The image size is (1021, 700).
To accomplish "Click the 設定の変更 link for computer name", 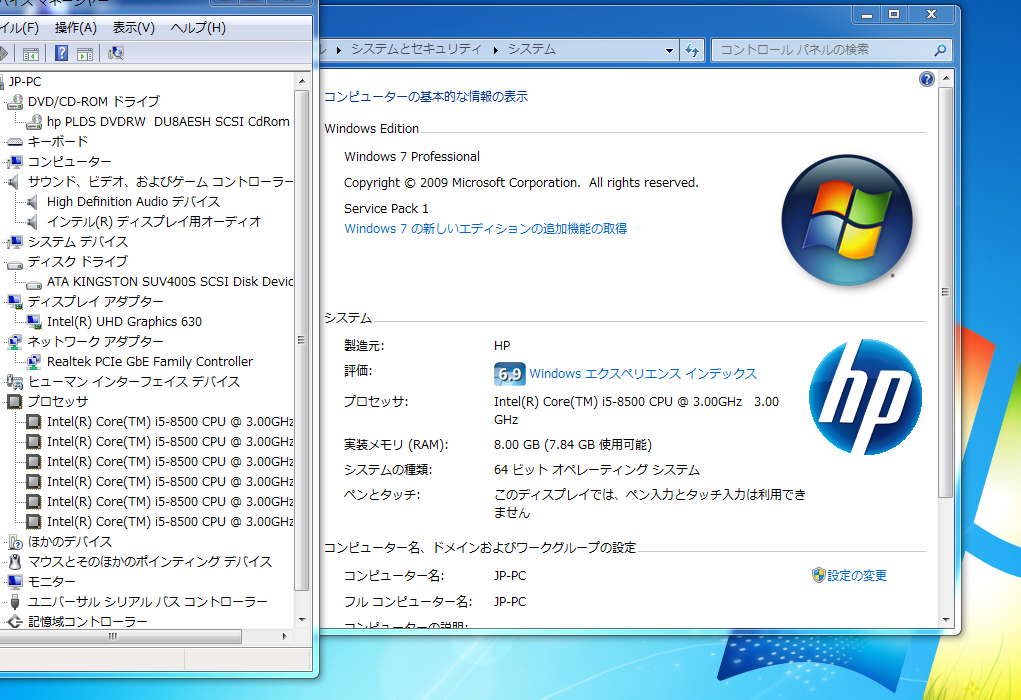I will pyautogui.click(x=857, y=575).
